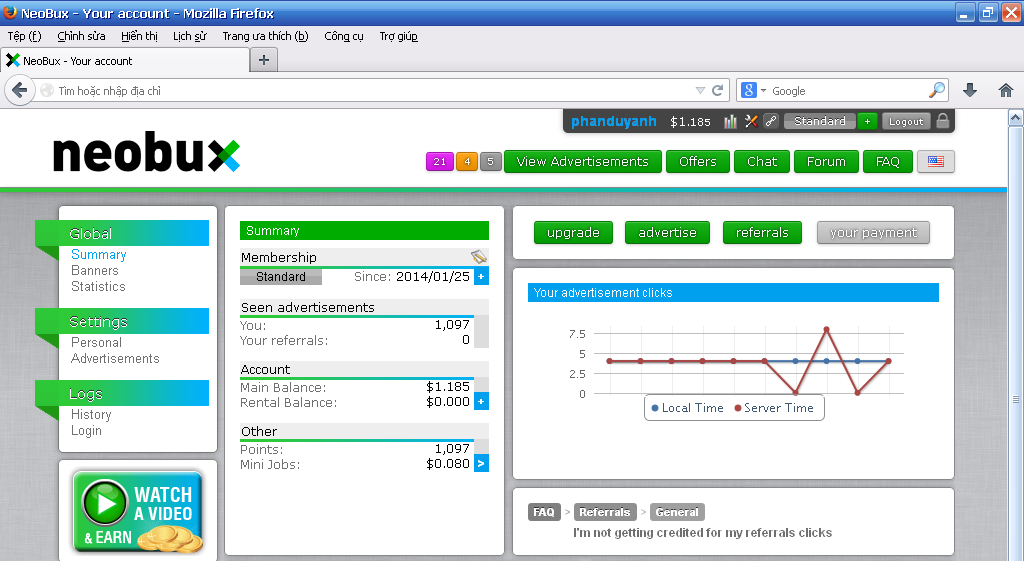Open the Chỉnh sửa menu
Screen dimensions: 1024x561
81,36
